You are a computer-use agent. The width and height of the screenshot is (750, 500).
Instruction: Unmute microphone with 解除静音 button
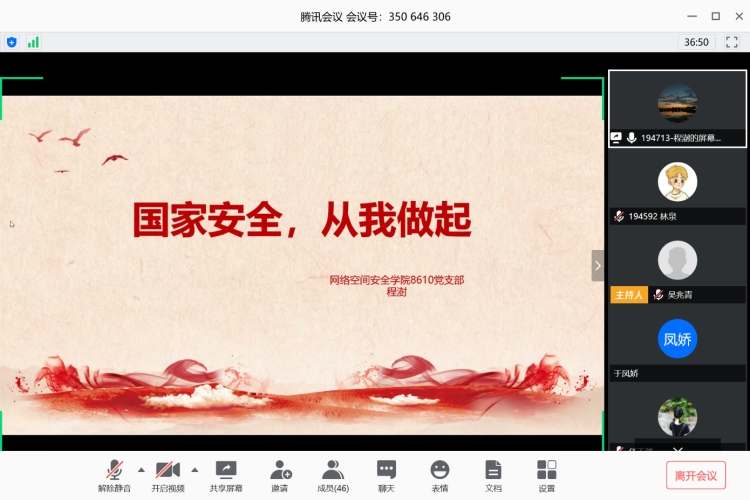[114, 476]
